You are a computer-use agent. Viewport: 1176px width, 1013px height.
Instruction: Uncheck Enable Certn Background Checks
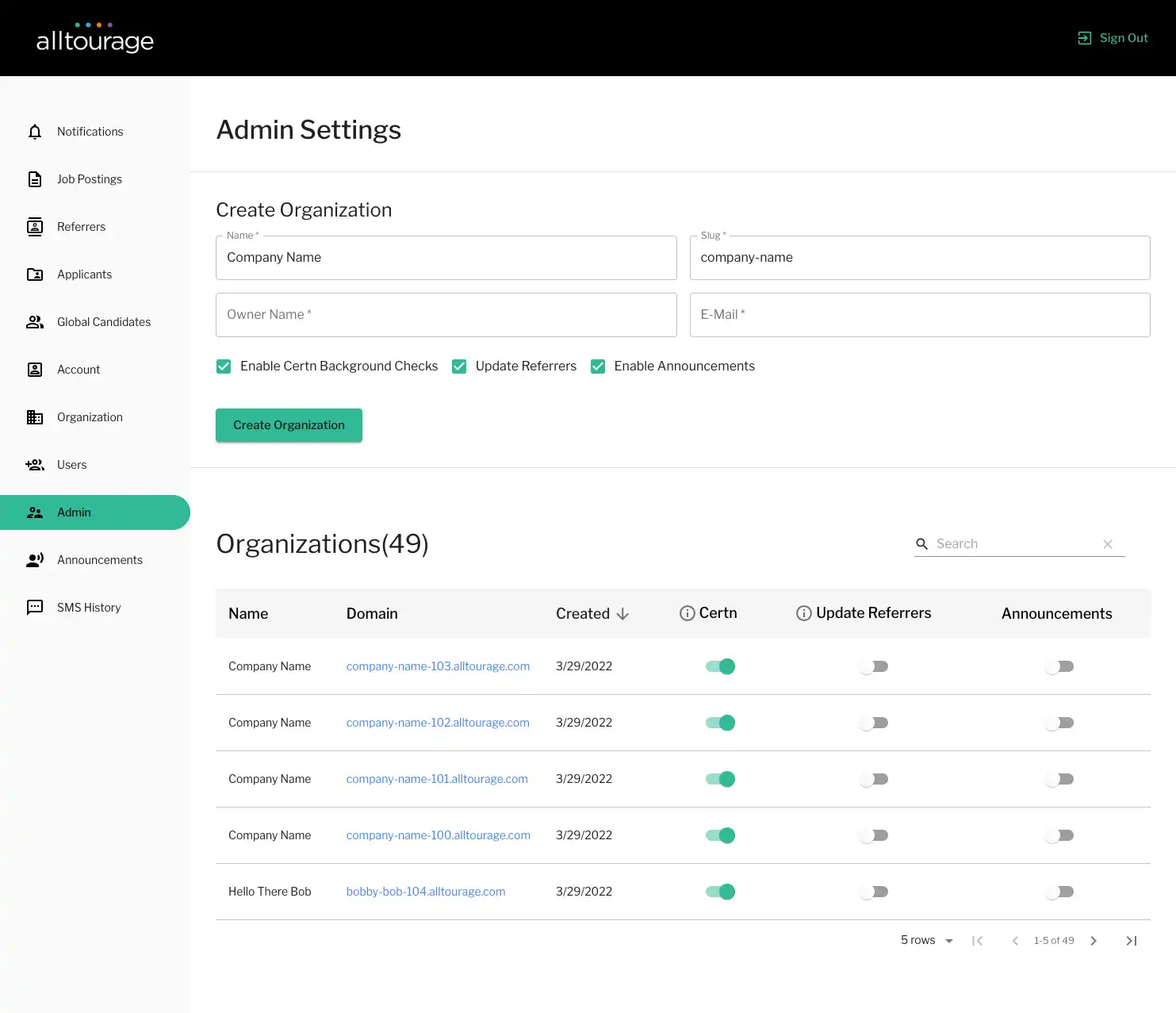click(x=224, y=366)
